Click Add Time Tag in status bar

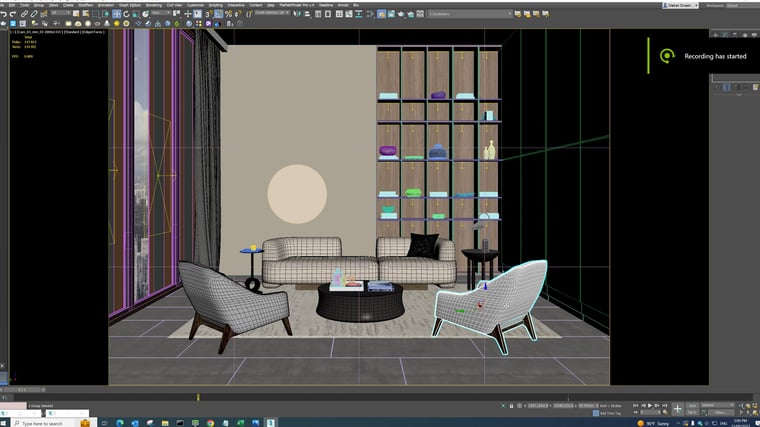click(x=608, y=413)
